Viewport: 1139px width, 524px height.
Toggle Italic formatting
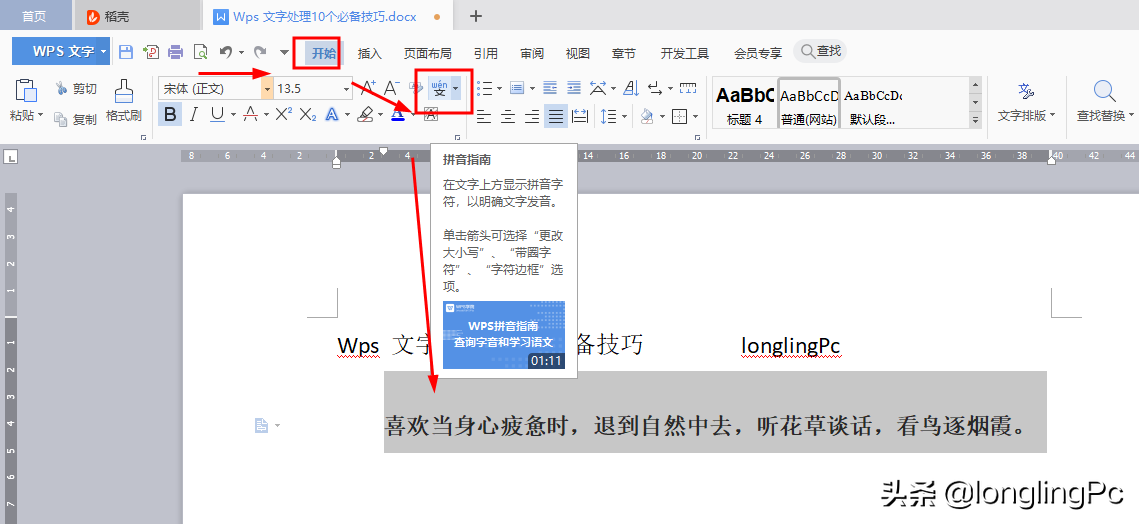tap(194, 114)
